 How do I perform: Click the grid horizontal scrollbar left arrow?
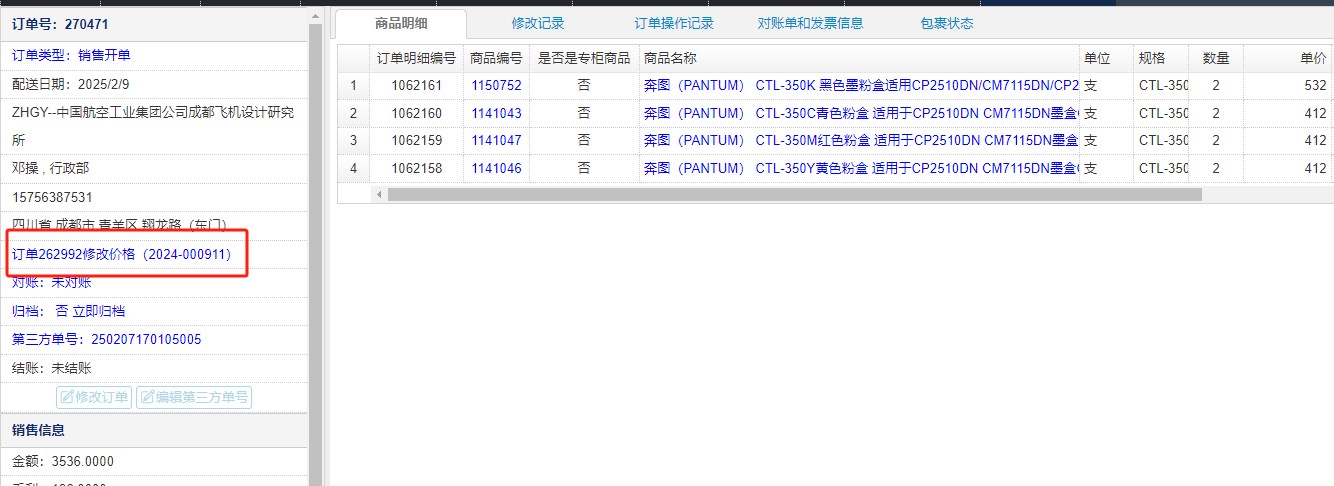point(380,194)
